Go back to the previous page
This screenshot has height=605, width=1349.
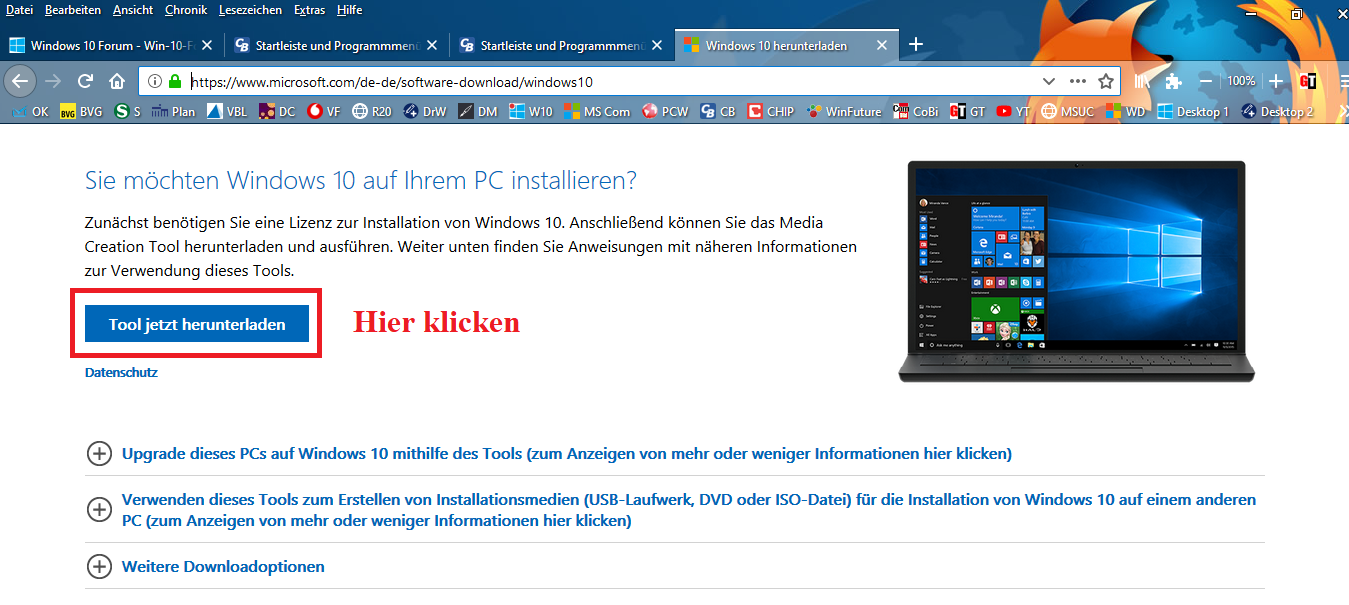pyautogui.click(x=20, y=81)
